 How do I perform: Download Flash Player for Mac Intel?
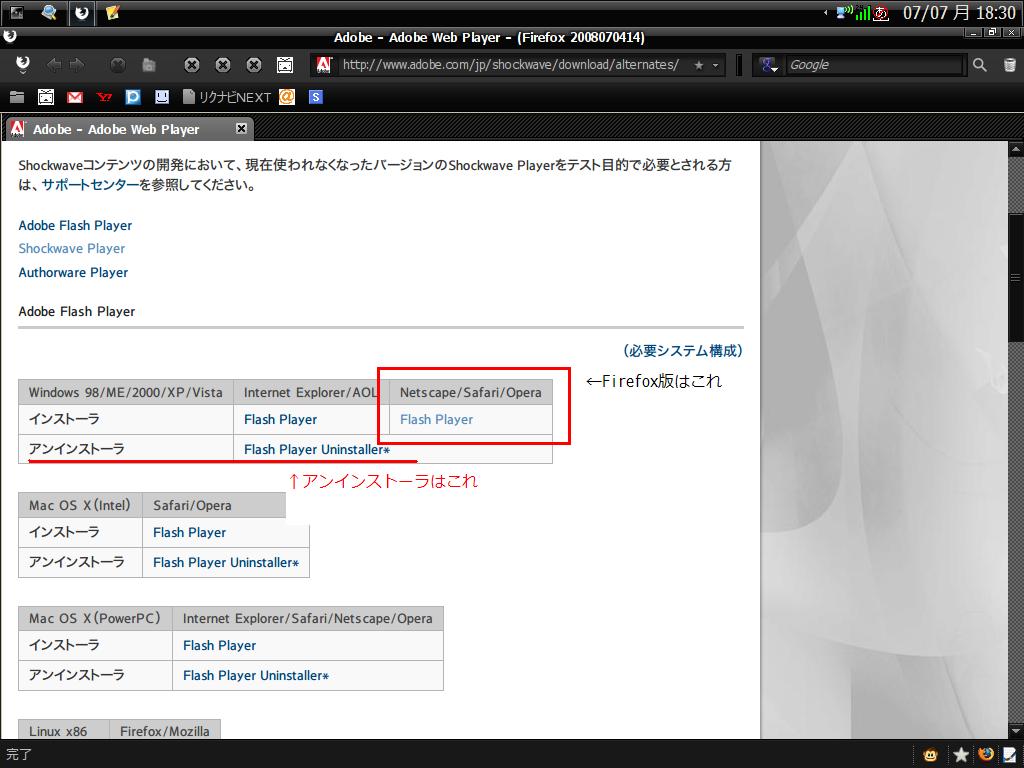click(189, 532)
